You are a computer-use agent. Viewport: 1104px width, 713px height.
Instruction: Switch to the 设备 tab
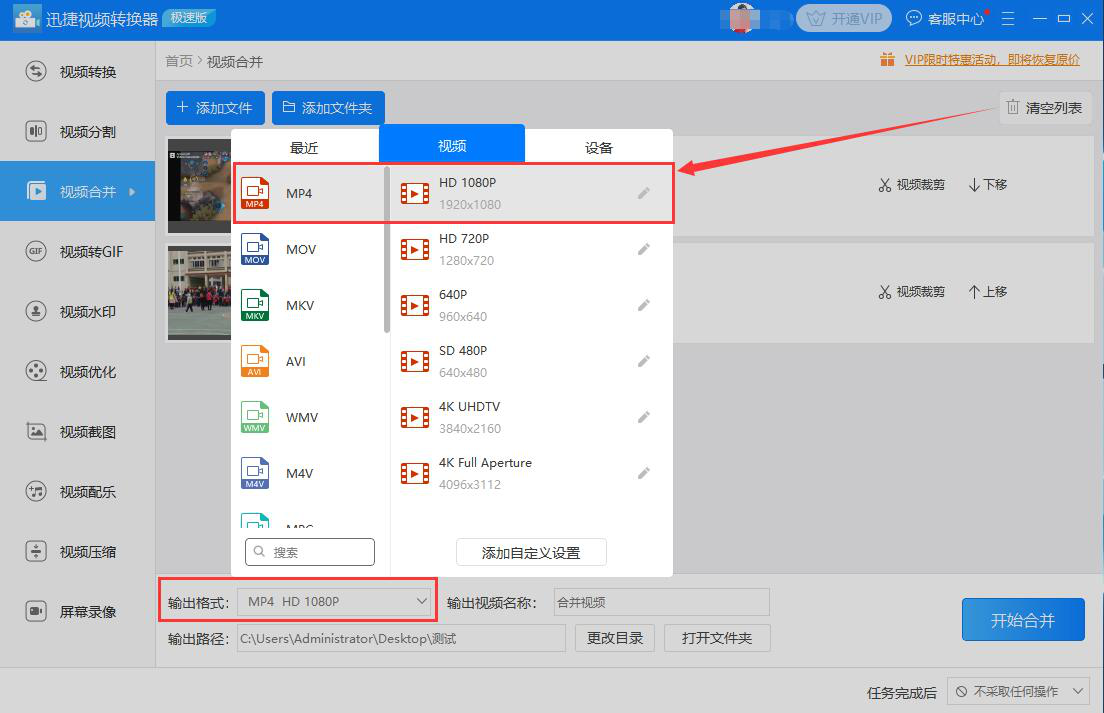pos(599,147)
